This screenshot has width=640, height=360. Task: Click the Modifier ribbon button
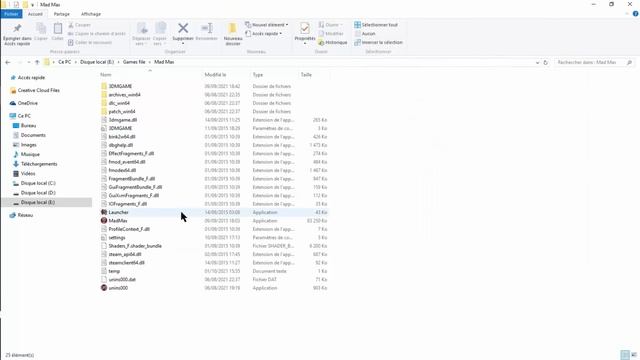(x=331, y=33)
